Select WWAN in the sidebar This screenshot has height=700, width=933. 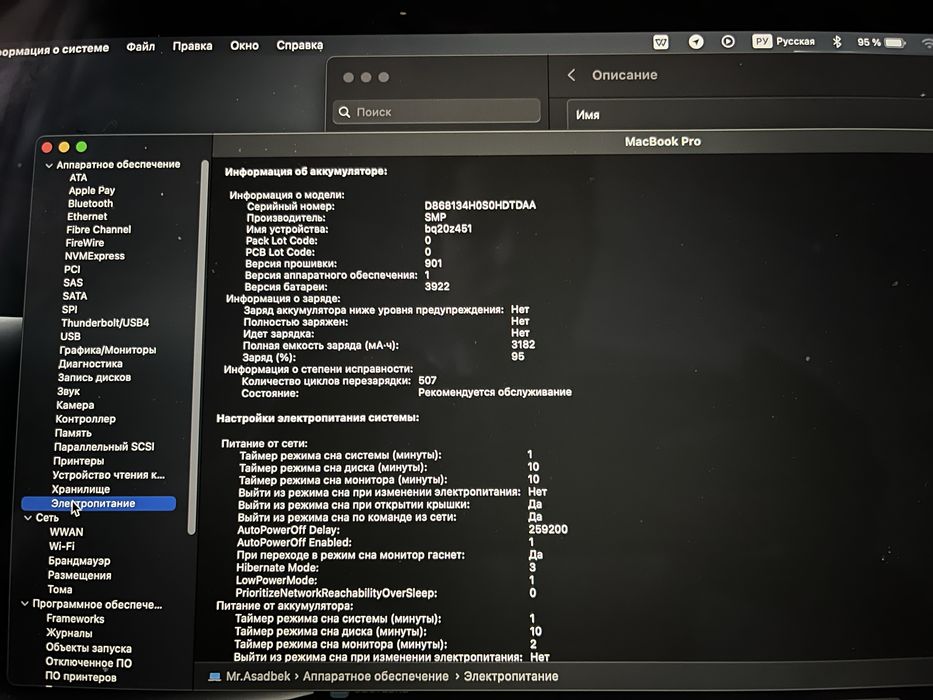coord(66,532)
